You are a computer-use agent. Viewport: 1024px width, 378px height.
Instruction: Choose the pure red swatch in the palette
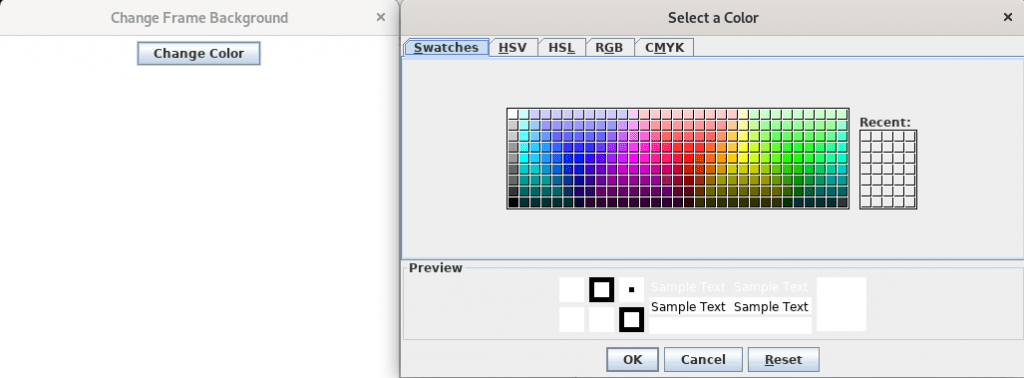(x=688, y=158)
